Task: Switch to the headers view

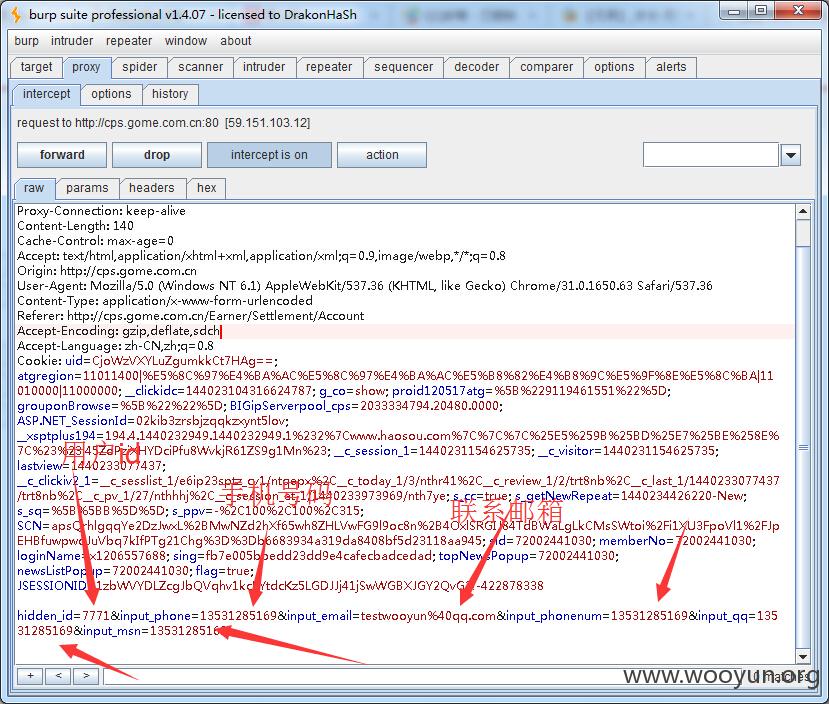Action: pyautogui.click(x=152, y=188)
